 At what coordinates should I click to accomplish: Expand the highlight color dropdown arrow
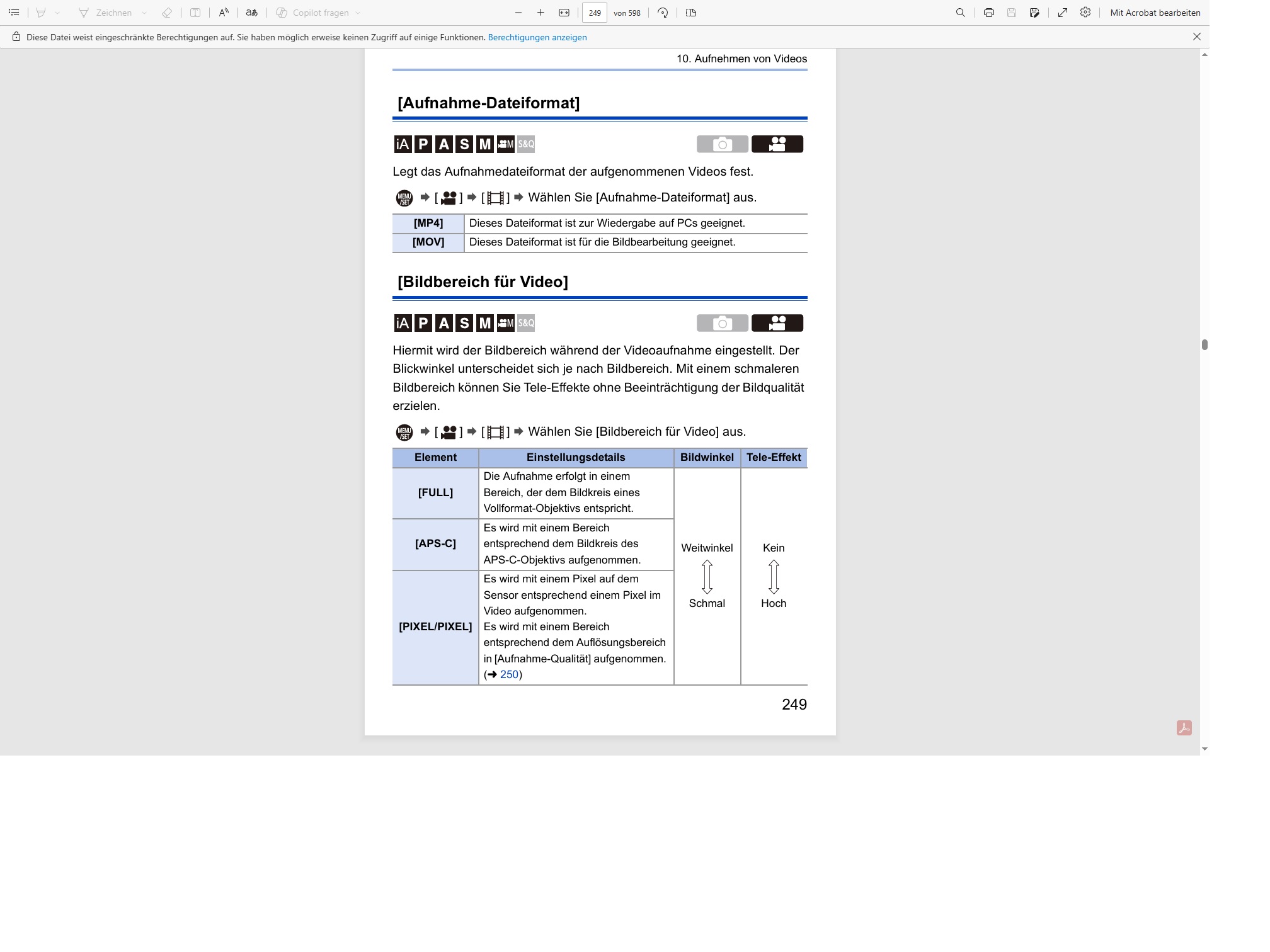coord(57,13)
